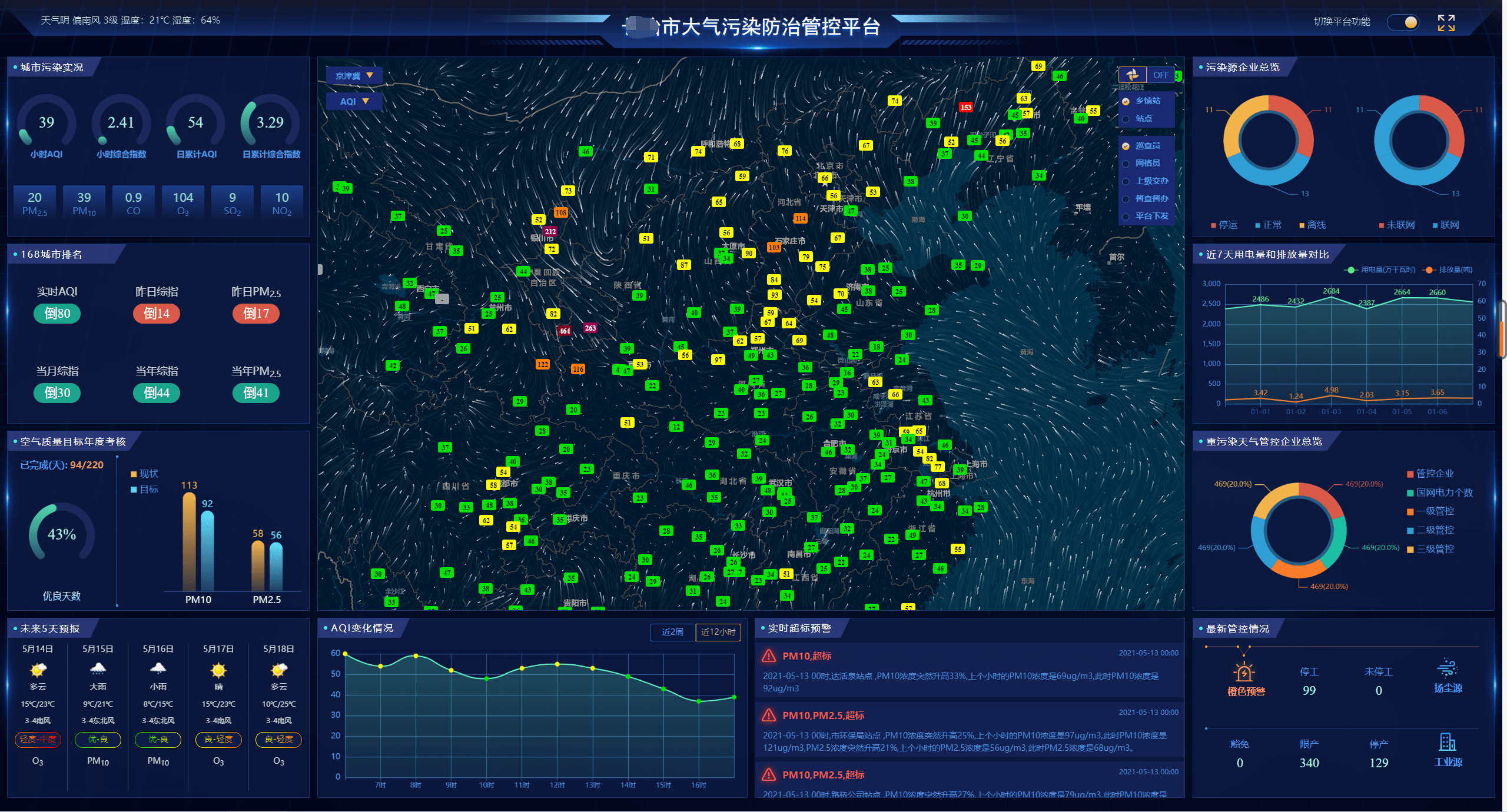
Task: Switch to the 近2周 tab
Action: pos(672,632)
